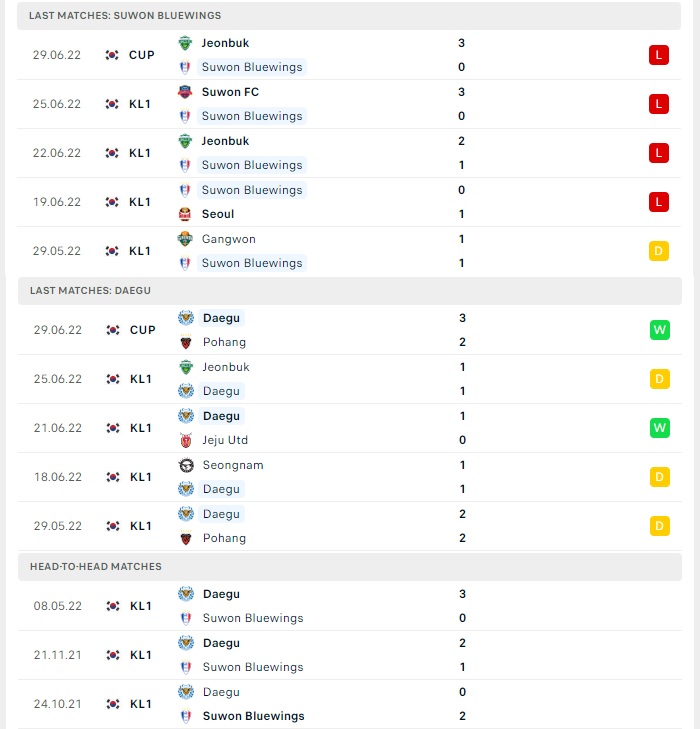Image resolution: width=700 pixels, height=729 pixels.
Task: Click the Jeju Utd team crest icon
Action: (186, 440)
